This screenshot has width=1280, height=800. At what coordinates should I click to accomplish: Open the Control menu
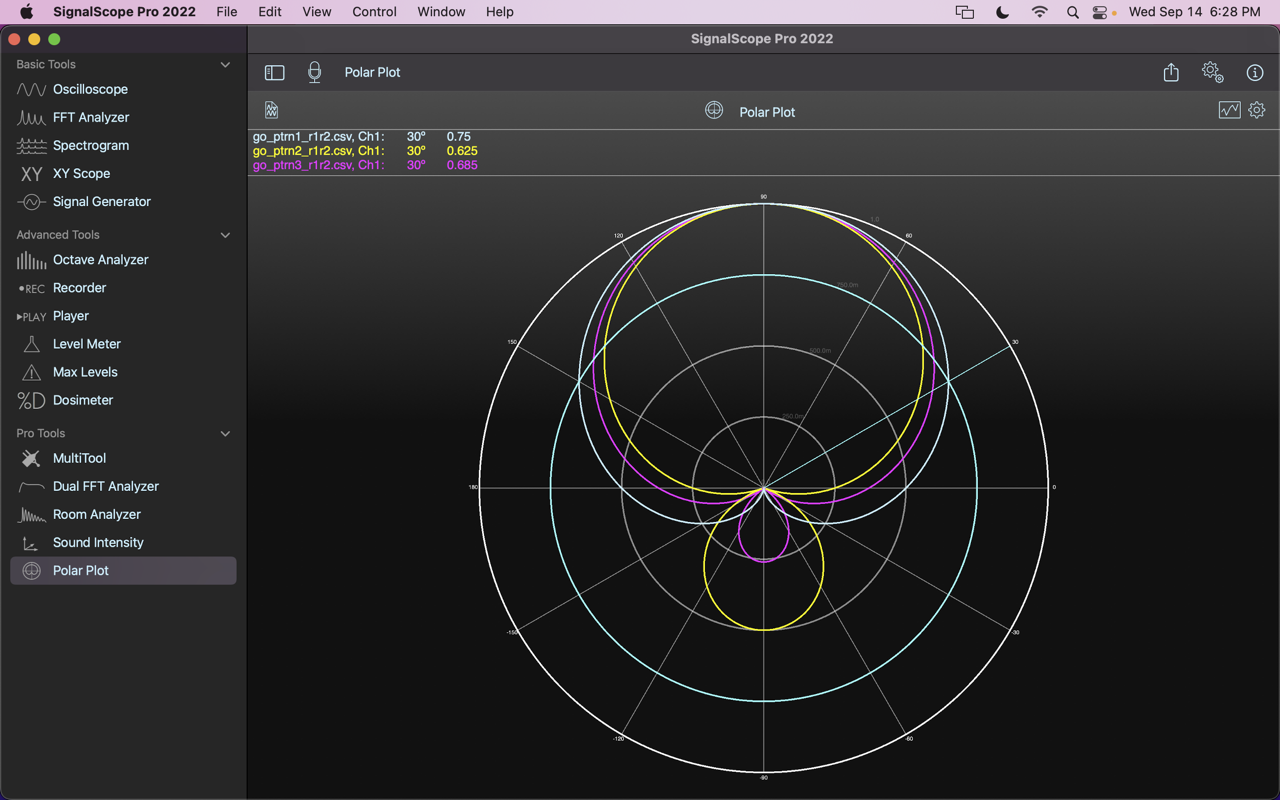tap(374, 12)
